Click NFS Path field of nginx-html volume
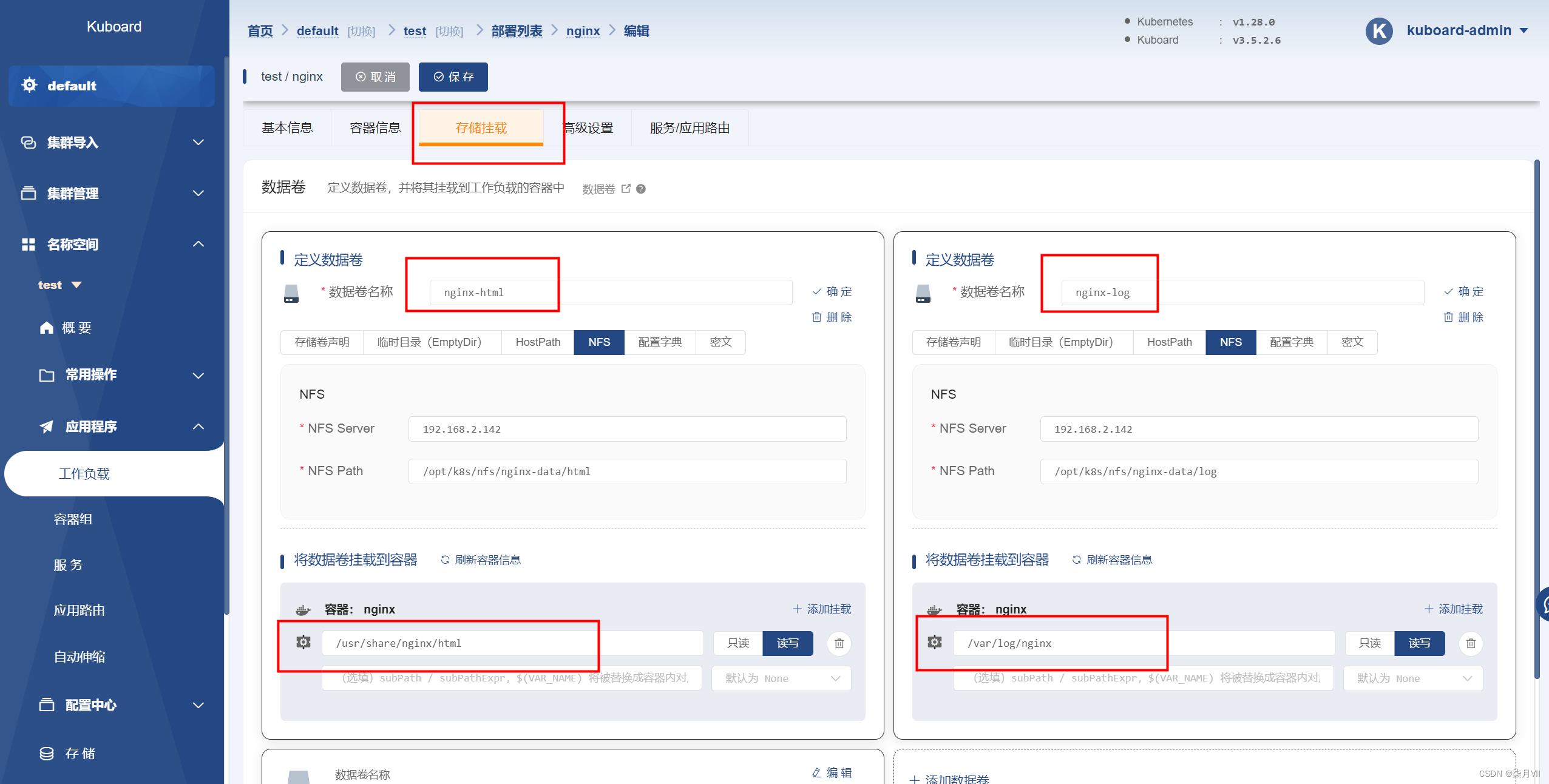1549x784 pixels. (x=627, y=471)
